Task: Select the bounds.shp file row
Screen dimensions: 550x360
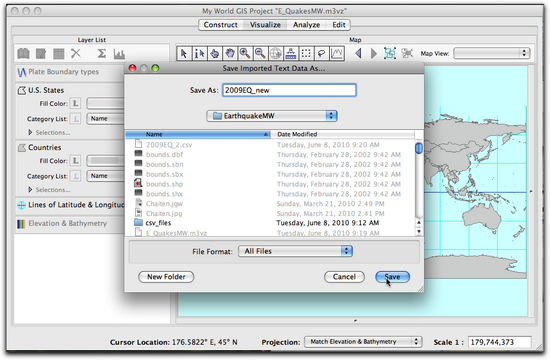Action: click(x=270, y=184)
